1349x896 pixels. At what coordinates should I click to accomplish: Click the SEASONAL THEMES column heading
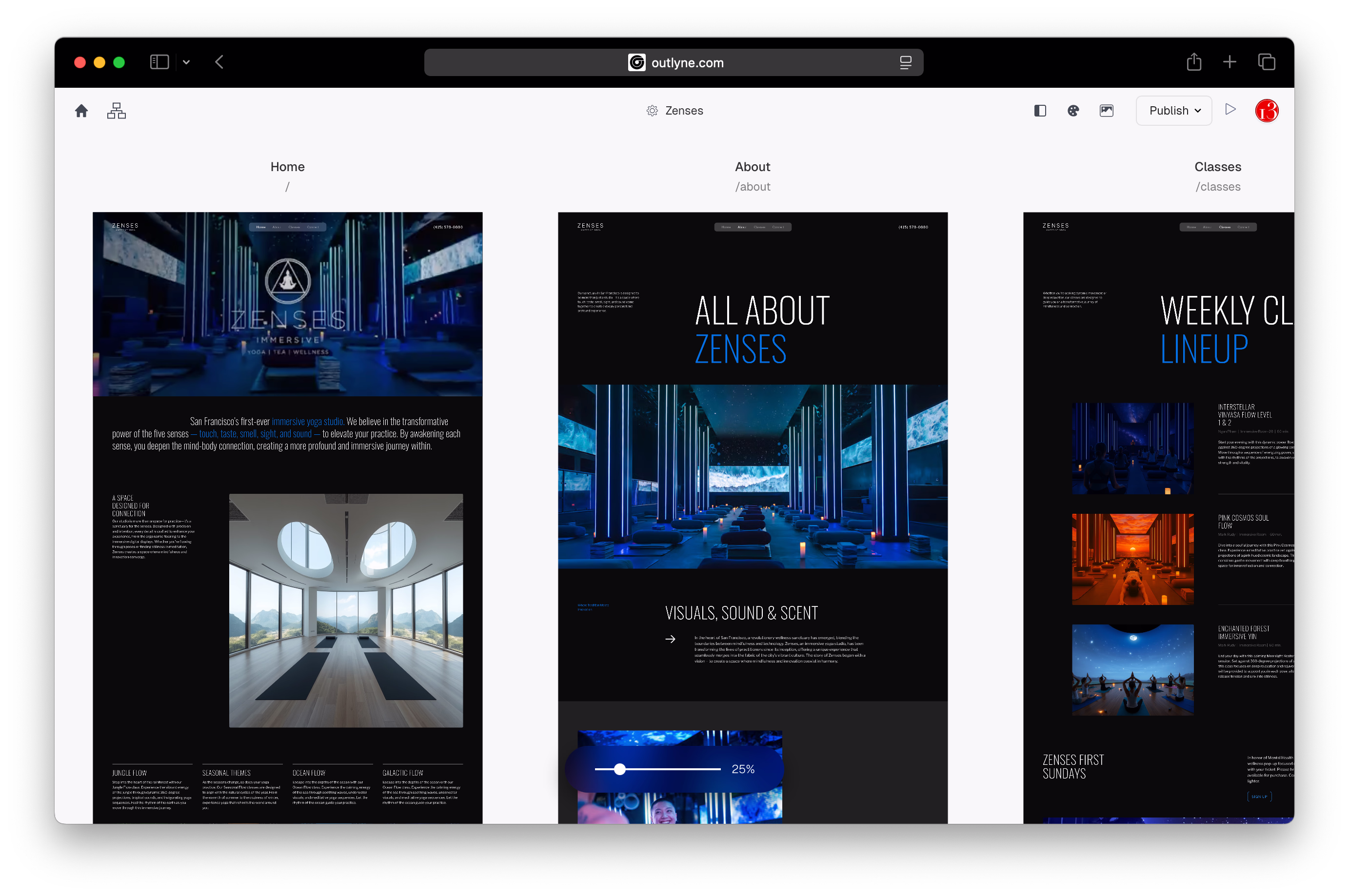click(226, 773)
